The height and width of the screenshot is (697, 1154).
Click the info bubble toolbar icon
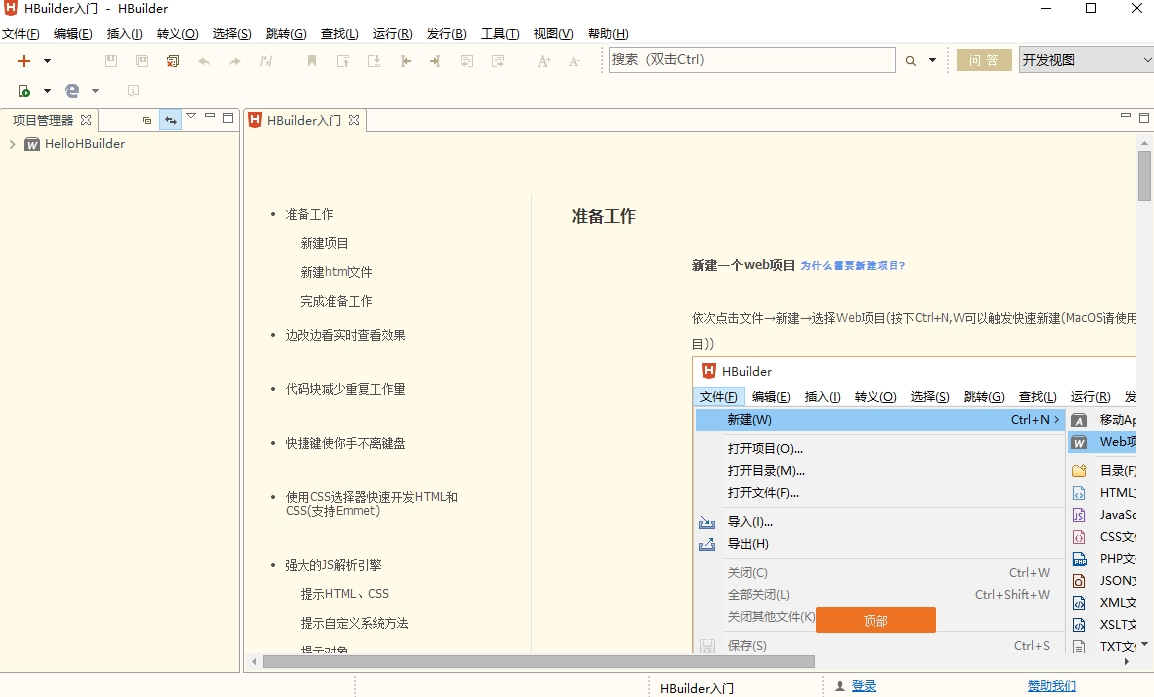click(x=133, y=91)
